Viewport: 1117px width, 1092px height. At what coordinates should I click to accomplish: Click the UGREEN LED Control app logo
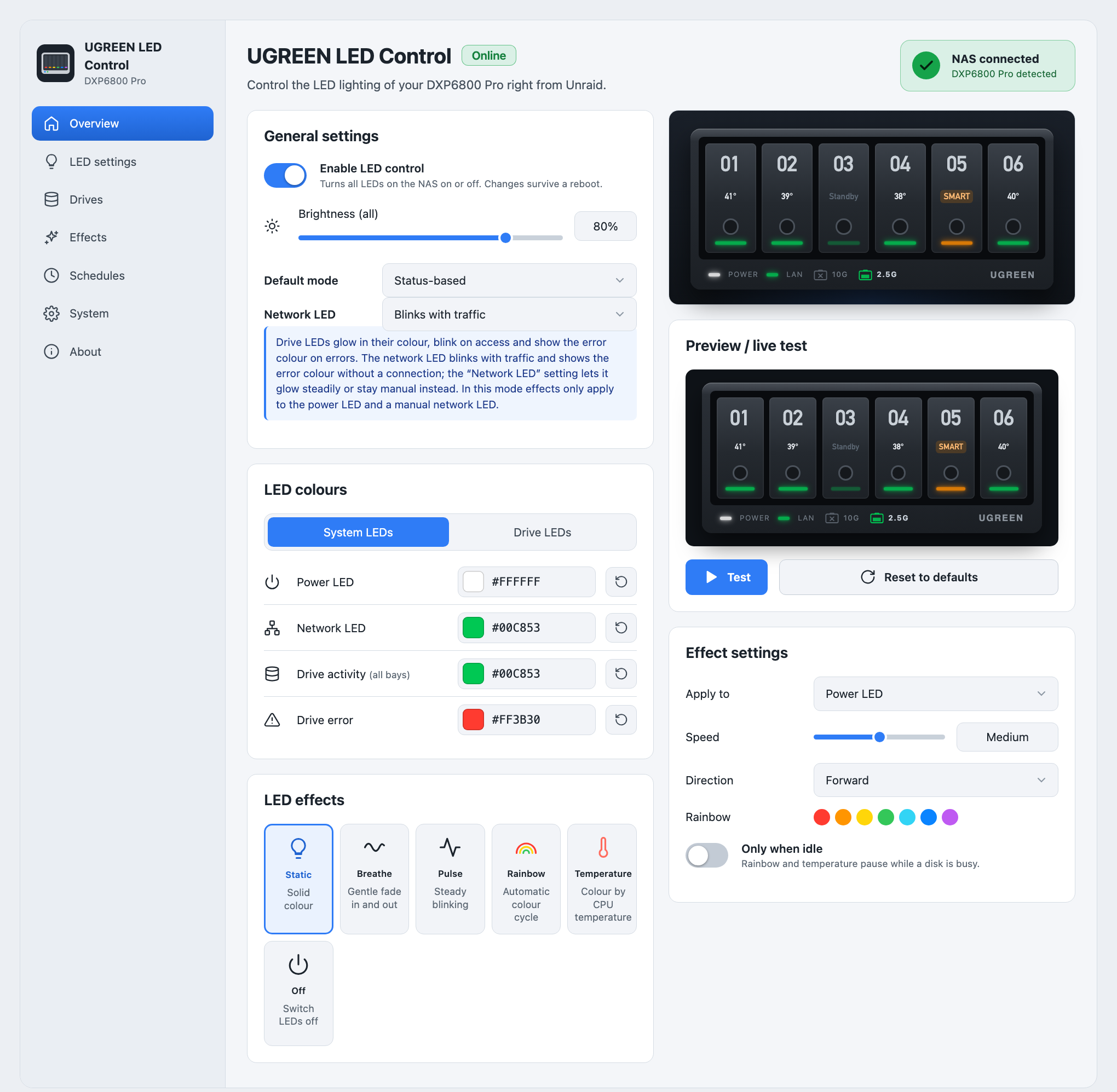point(56,63)
